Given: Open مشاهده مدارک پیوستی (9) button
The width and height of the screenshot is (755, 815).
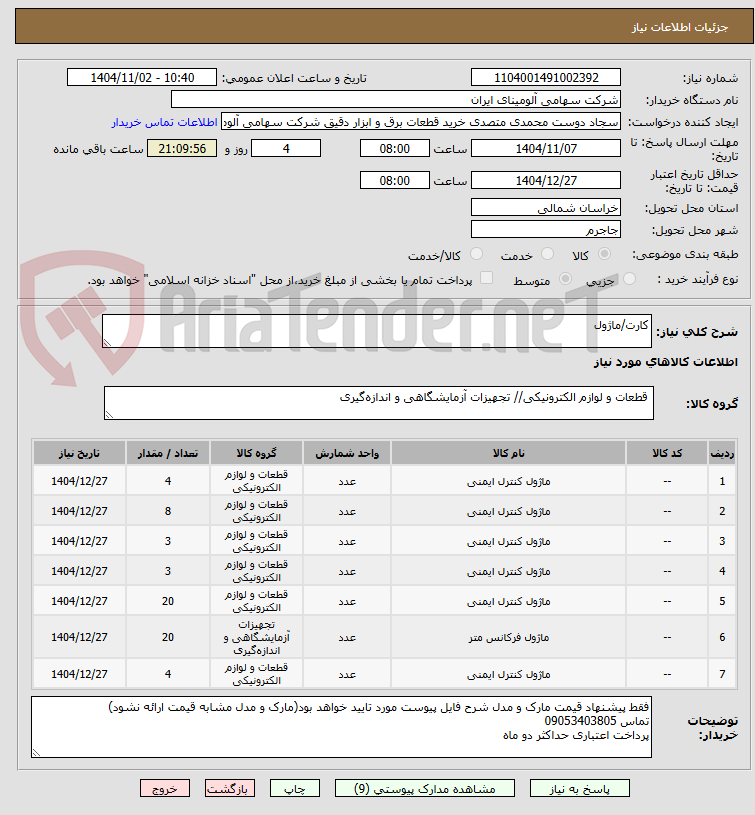Looking at the screenshot, I should click(x=425, y=788).
